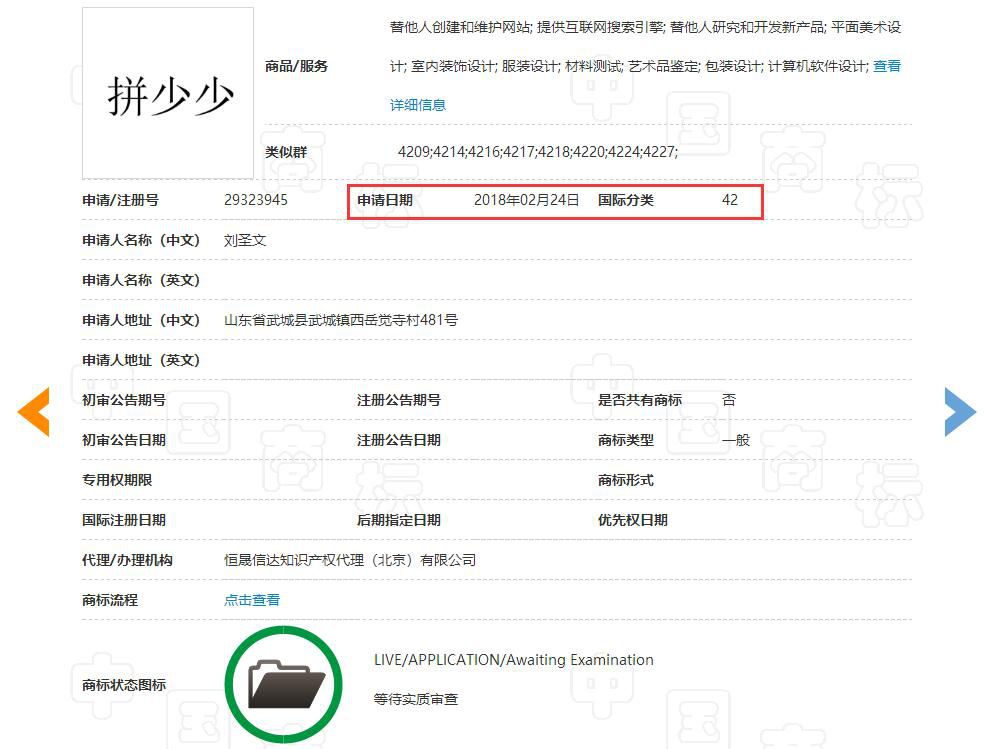Click the 国际分类 label

click(626, 200)
